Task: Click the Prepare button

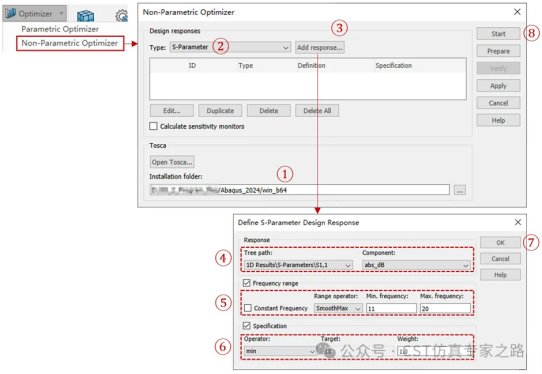Action: click(x=498, y=51)
